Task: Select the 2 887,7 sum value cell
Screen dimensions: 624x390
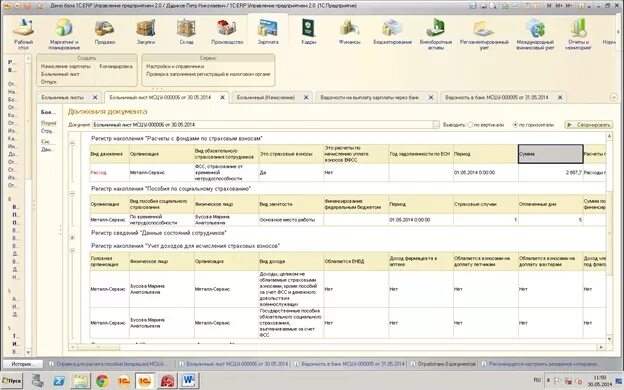Action: tap(550, 173)
